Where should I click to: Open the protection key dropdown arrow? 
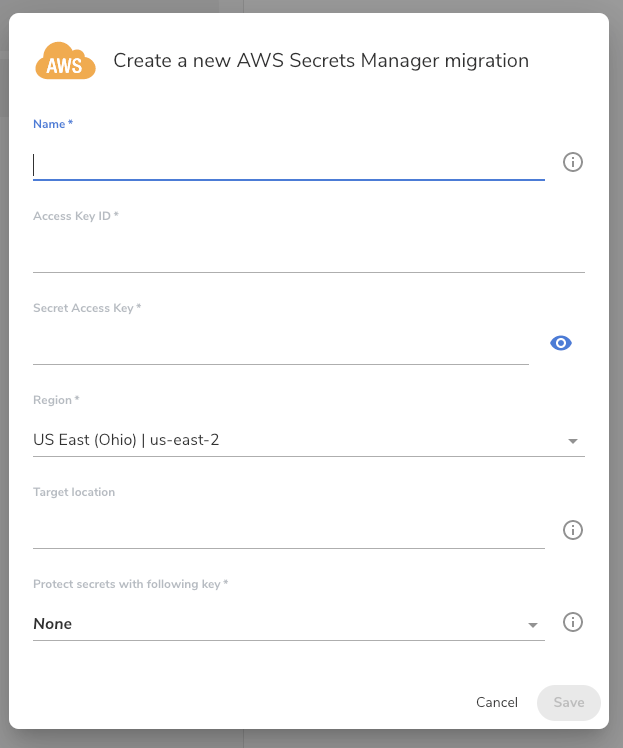(533, 625)
